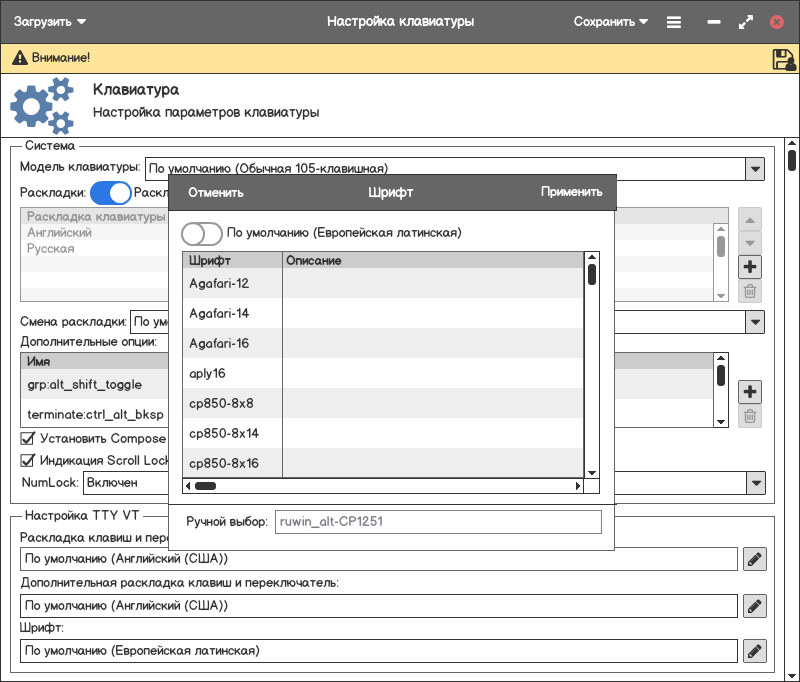Click the warning triangle icon
This screenshot has width=800, height=682.
click(x=19, y=58)
